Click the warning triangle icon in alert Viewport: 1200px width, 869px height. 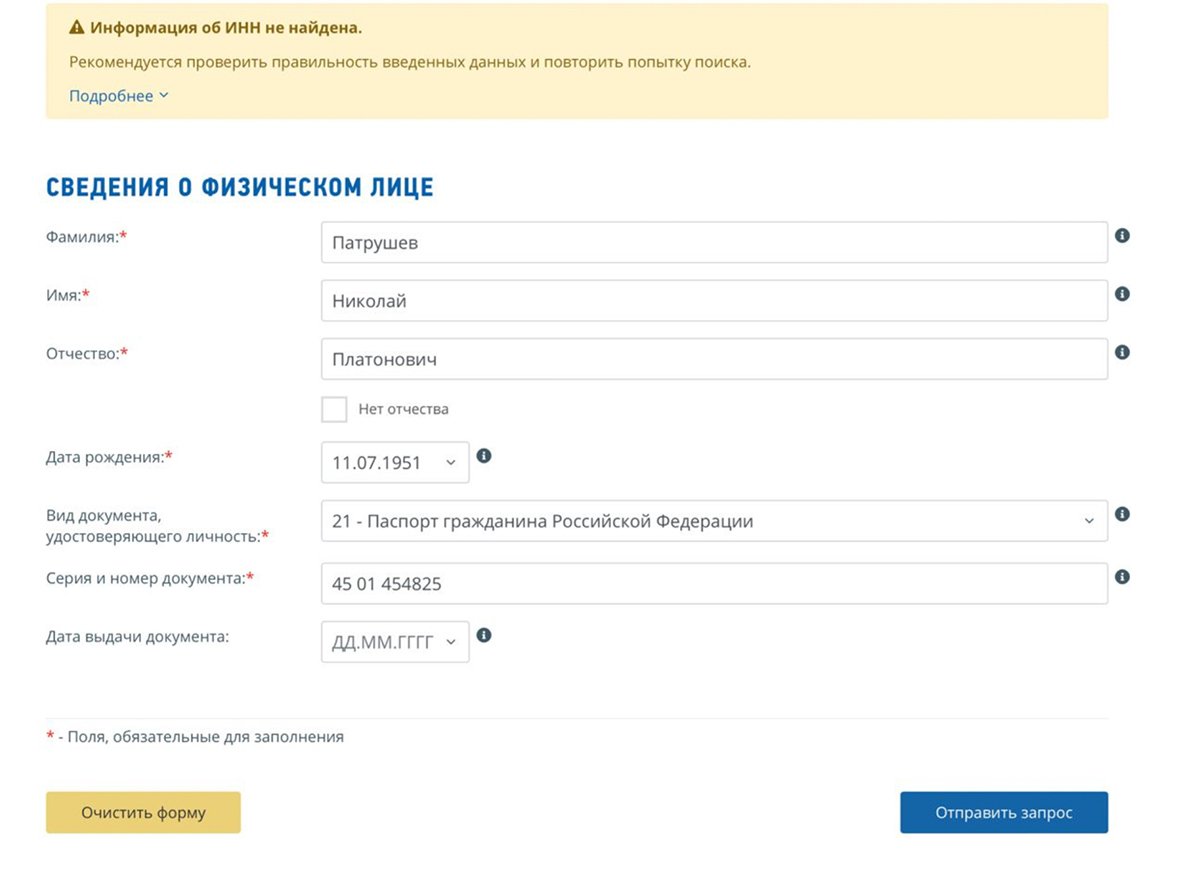(76, 28)
